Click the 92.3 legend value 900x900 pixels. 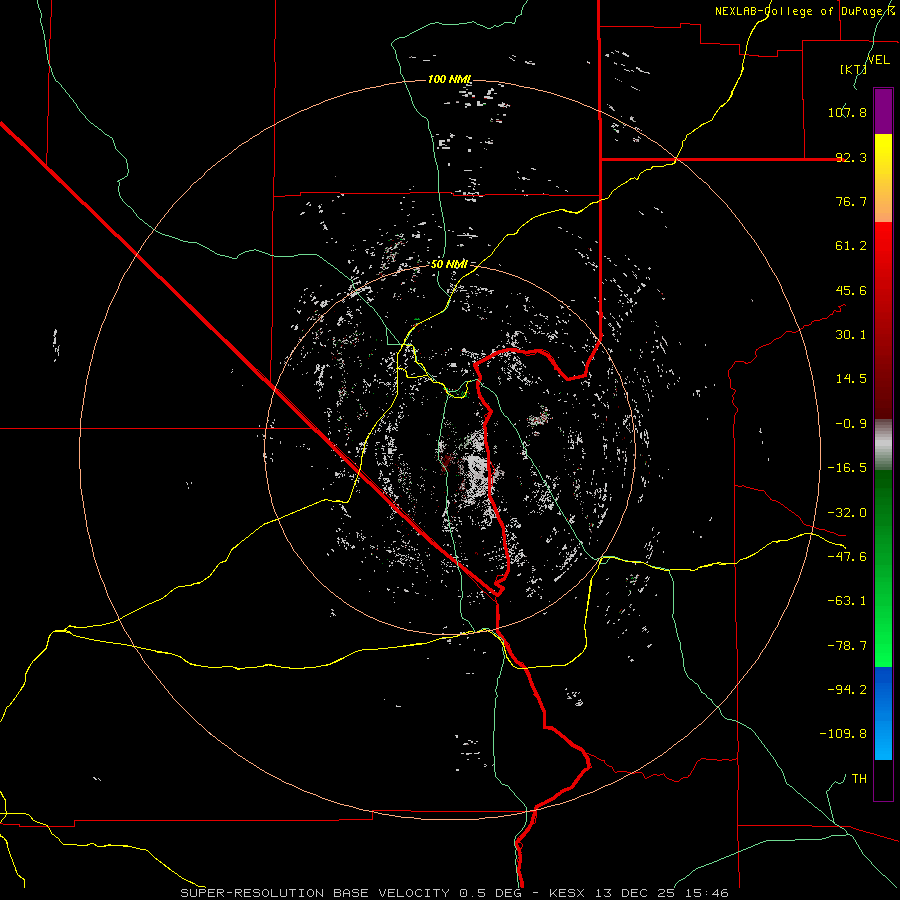(x=851, y=157)
